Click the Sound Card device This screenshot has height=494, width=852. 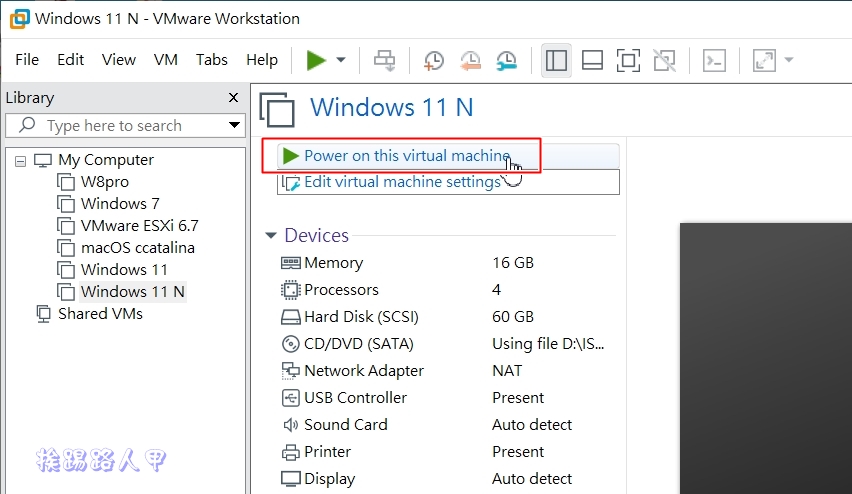[x=448, y=425]
